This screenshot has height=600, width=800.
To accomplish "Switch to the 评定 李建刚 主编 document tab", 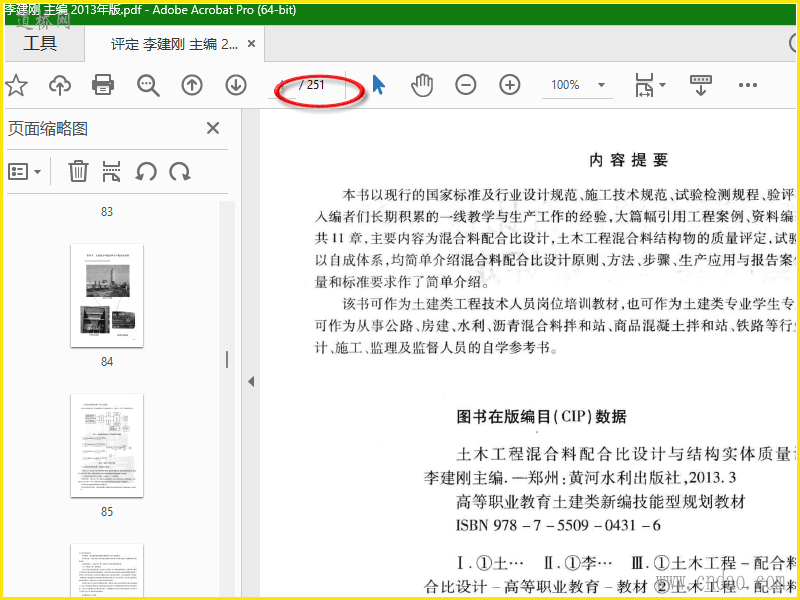I will 174,44.
